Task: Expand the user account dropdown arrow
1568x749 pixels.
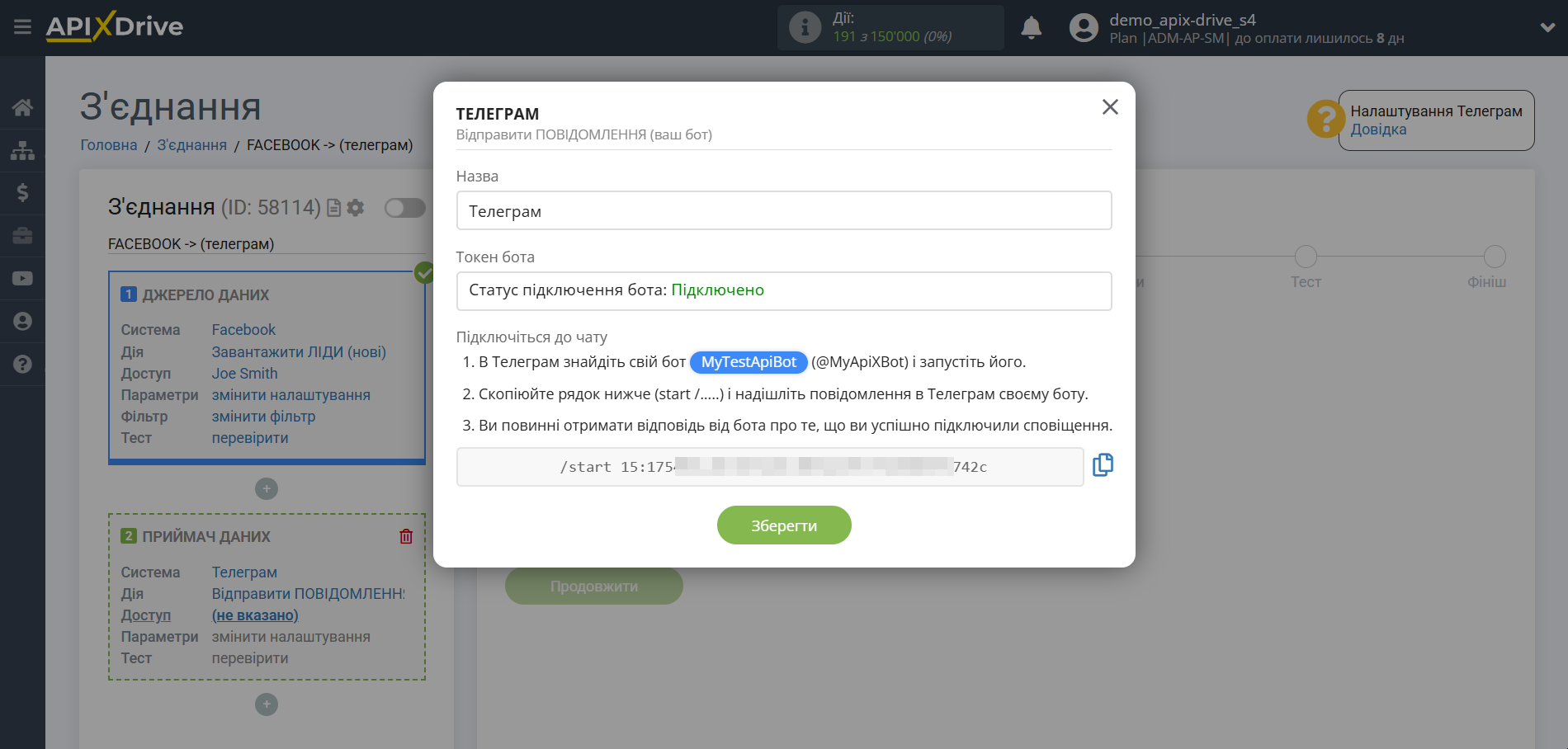Action: [x=1547, y=27]
